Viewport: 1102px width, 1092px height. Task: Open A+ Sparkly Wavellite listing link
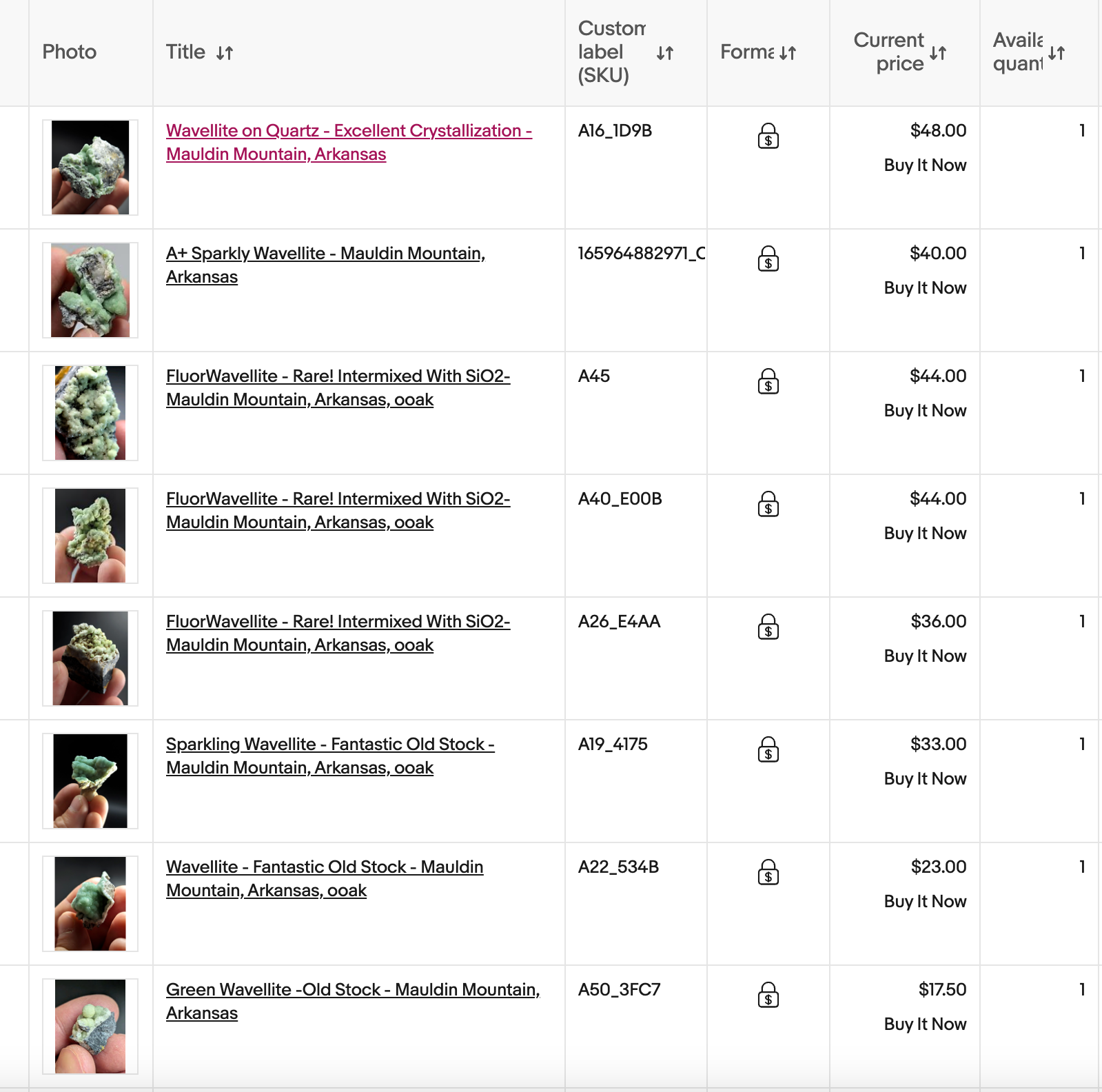325,254
